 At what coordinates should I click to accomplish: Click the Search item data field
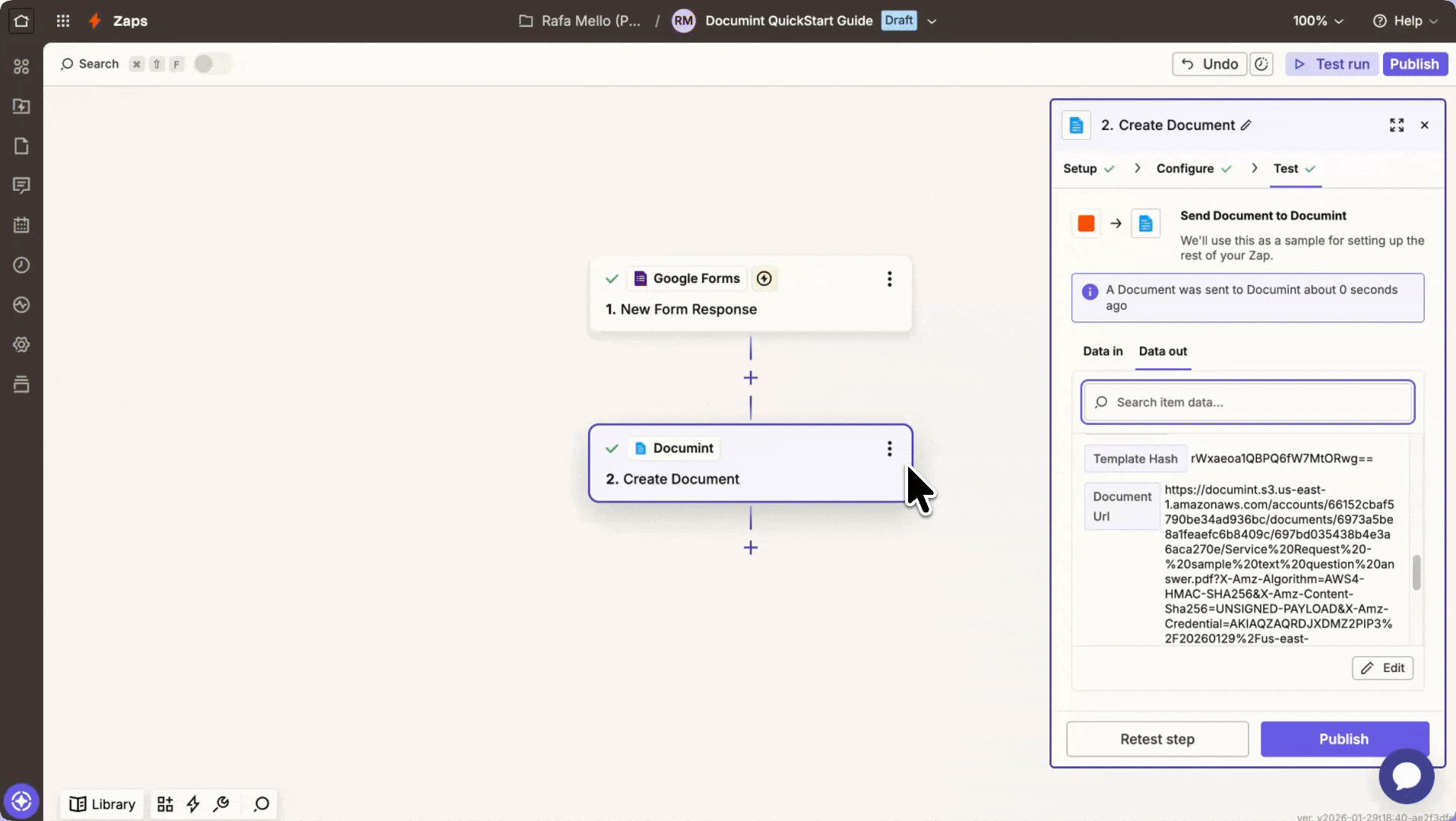click(x=1248, y=402)
